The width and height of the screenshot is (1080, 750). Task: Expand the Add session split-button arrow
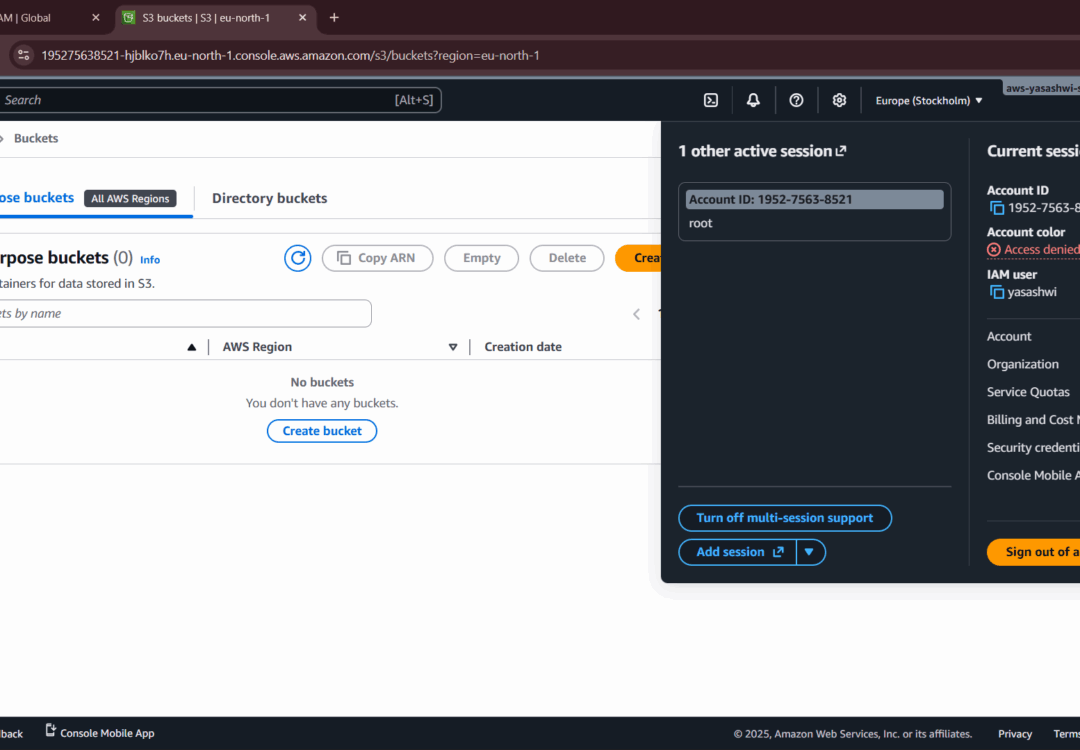tap(811, 551)
